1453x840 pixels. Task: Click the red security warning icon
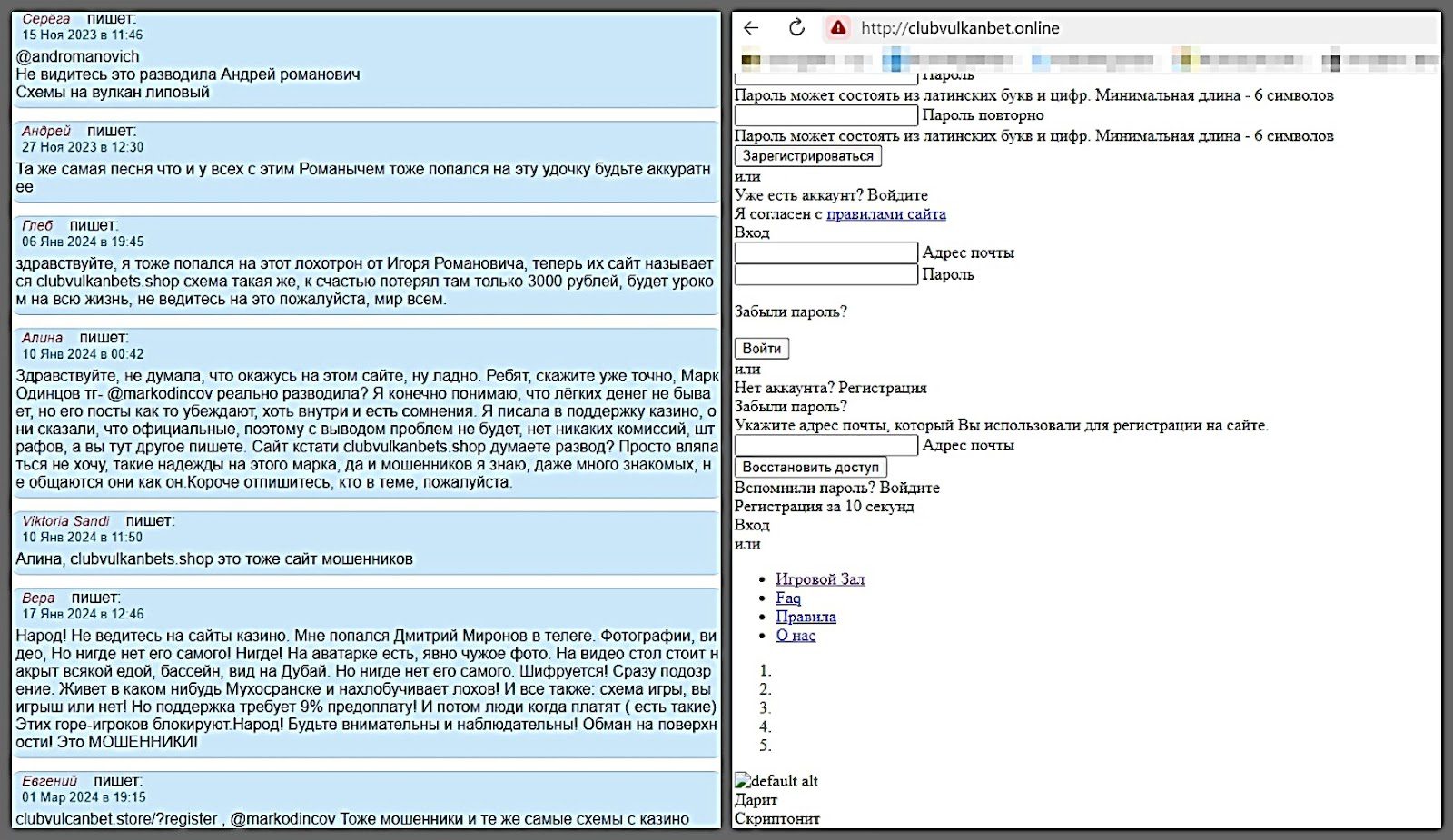pos(838,28)
